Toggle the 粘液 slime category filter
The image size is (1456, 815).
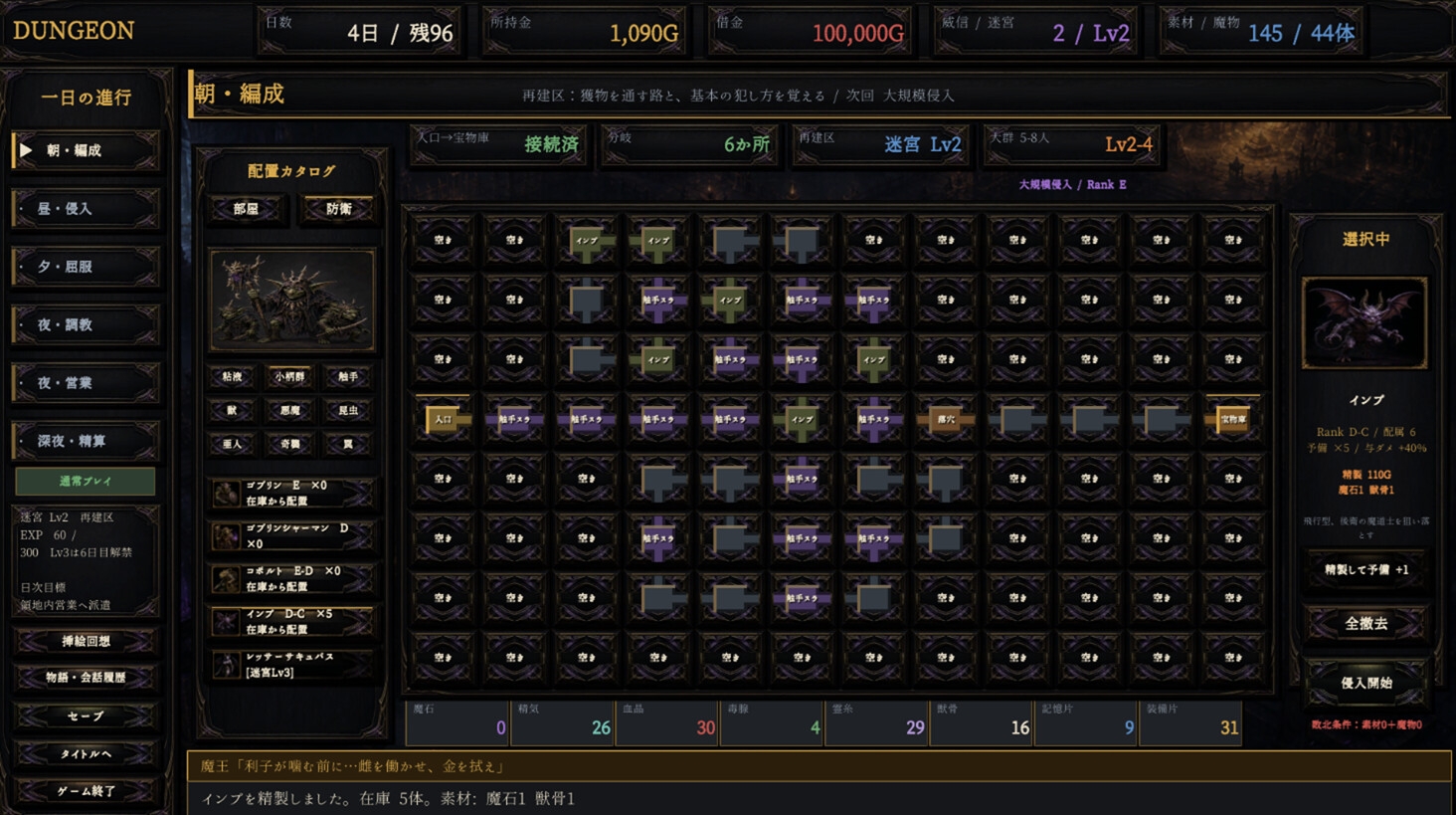(233, 376)
